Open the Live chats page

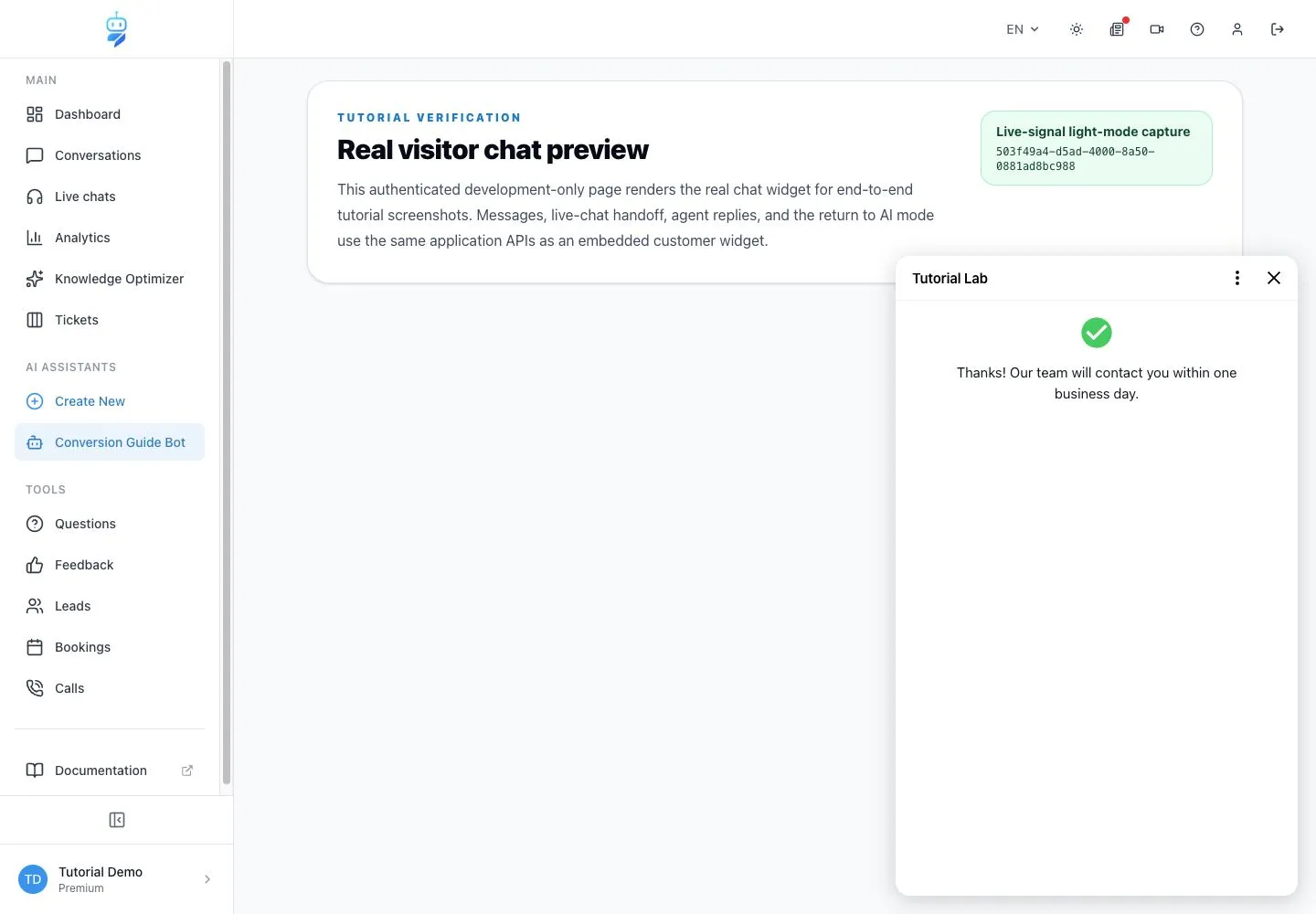pyautogui.click(x=110, y=197)
